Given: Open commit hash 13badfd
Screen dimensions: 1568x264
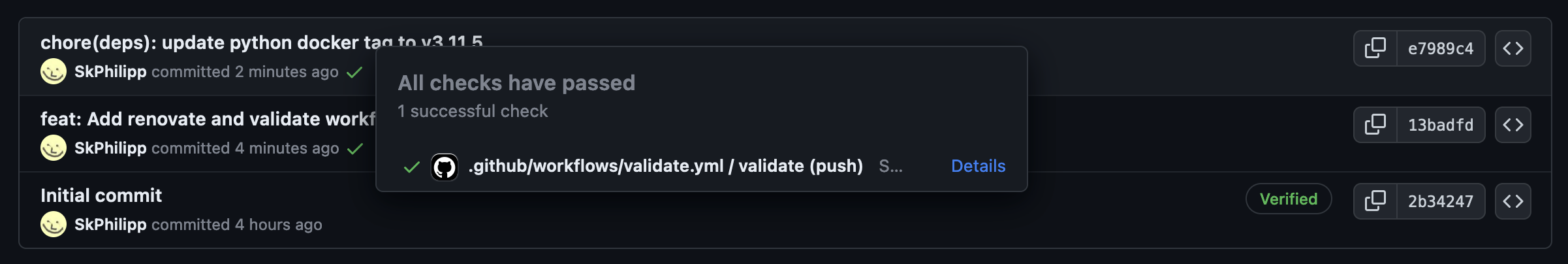Looking at the screenshot, I should pyautogui.click(x=1440, y=125).
